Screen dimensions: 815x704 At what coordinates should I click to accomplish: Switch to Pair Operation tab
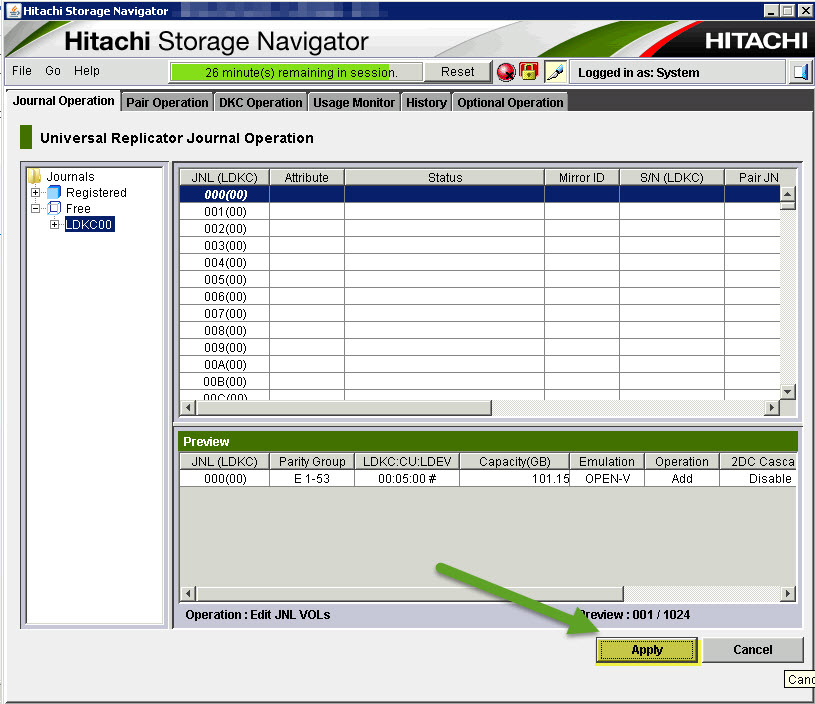pos(167,102)
